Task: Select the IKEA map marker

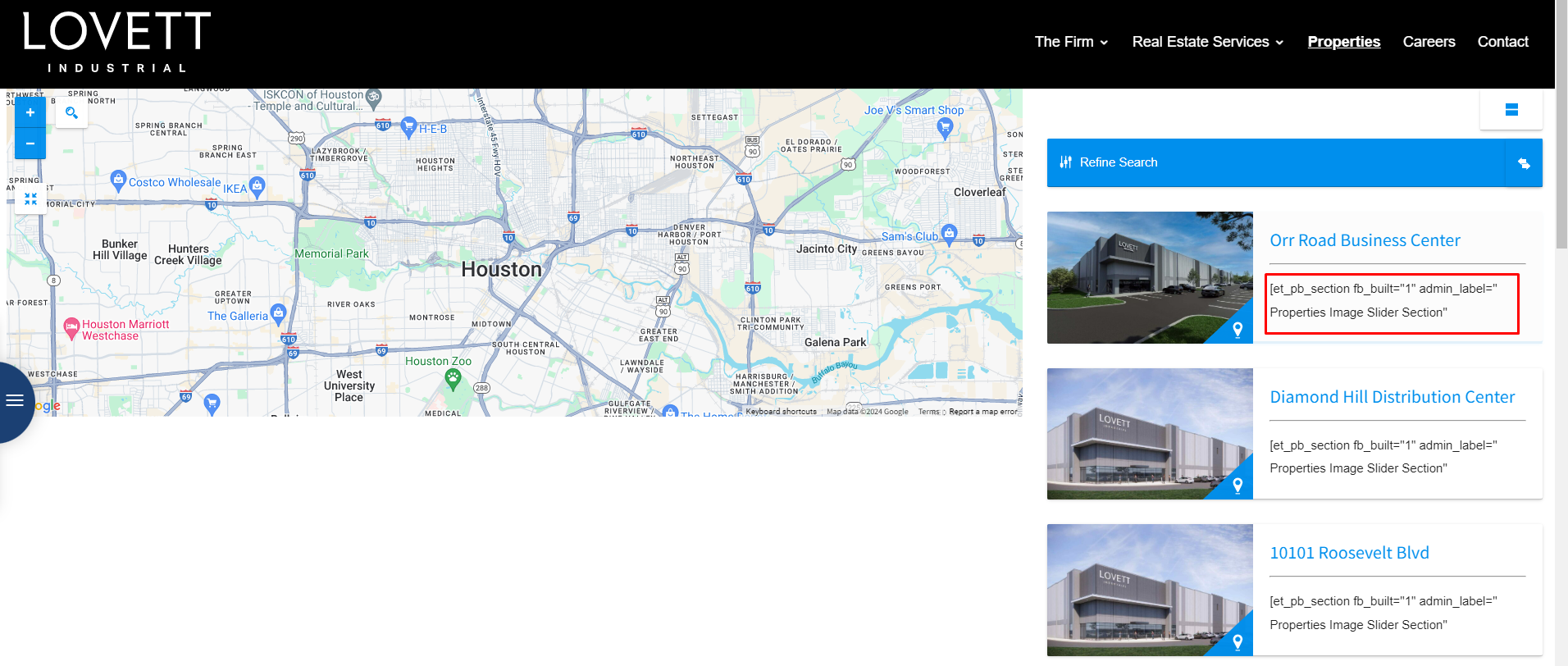Action: coord(258,186)
